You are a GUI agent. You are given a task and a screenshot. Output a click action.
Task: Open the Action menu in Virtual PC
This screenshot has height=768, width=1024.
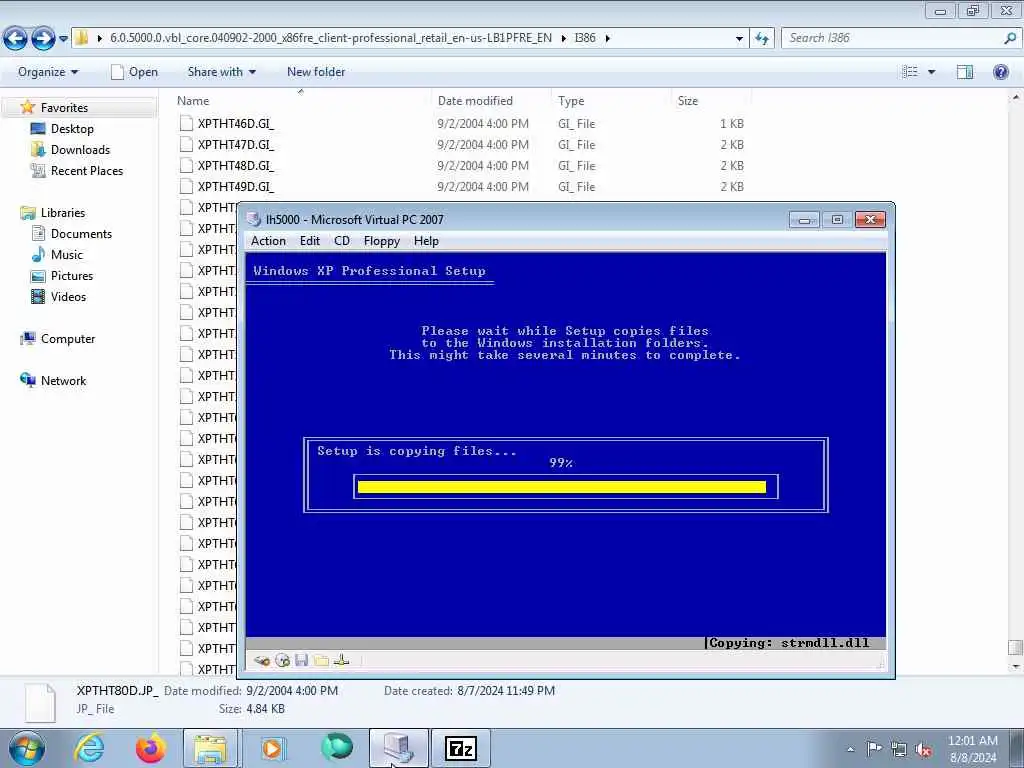268,241
